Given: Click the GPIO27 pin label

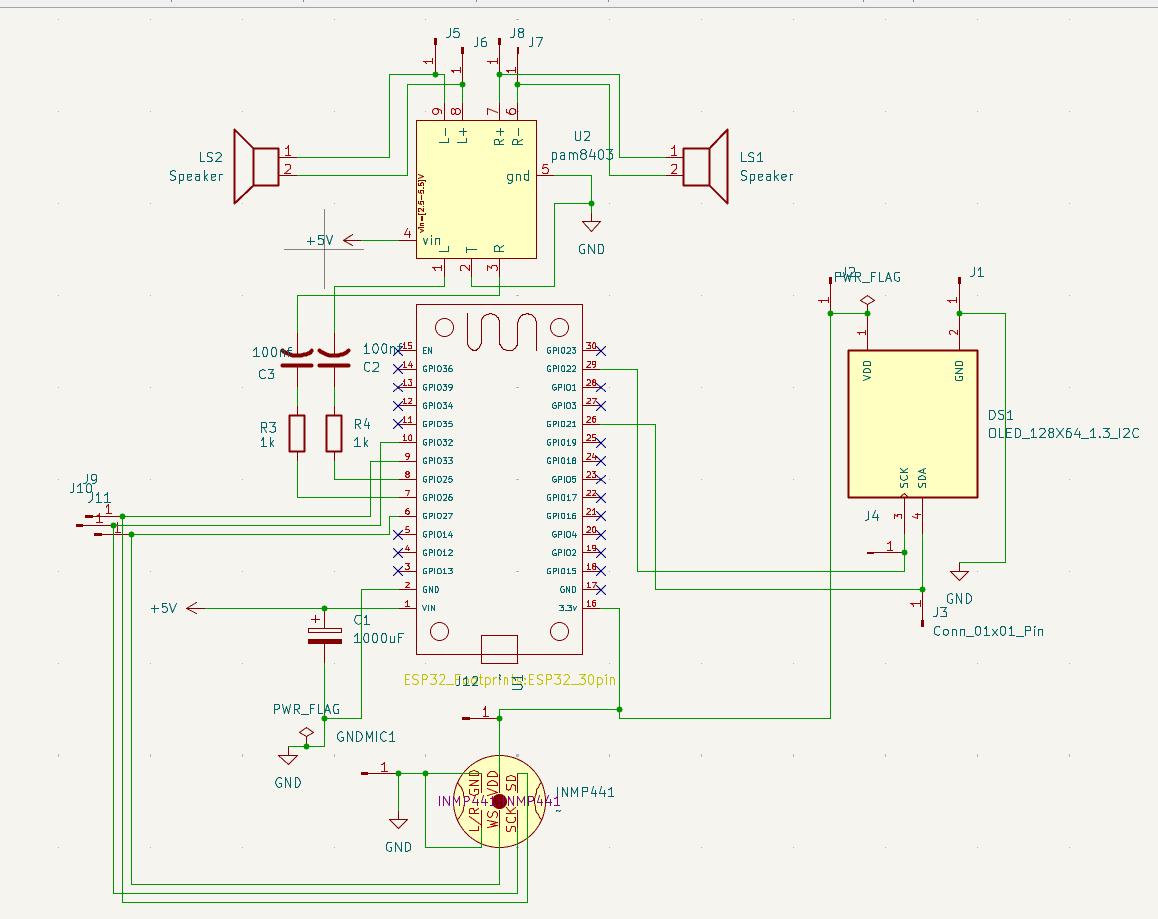Looking at the screenshot, I should 438,516.
